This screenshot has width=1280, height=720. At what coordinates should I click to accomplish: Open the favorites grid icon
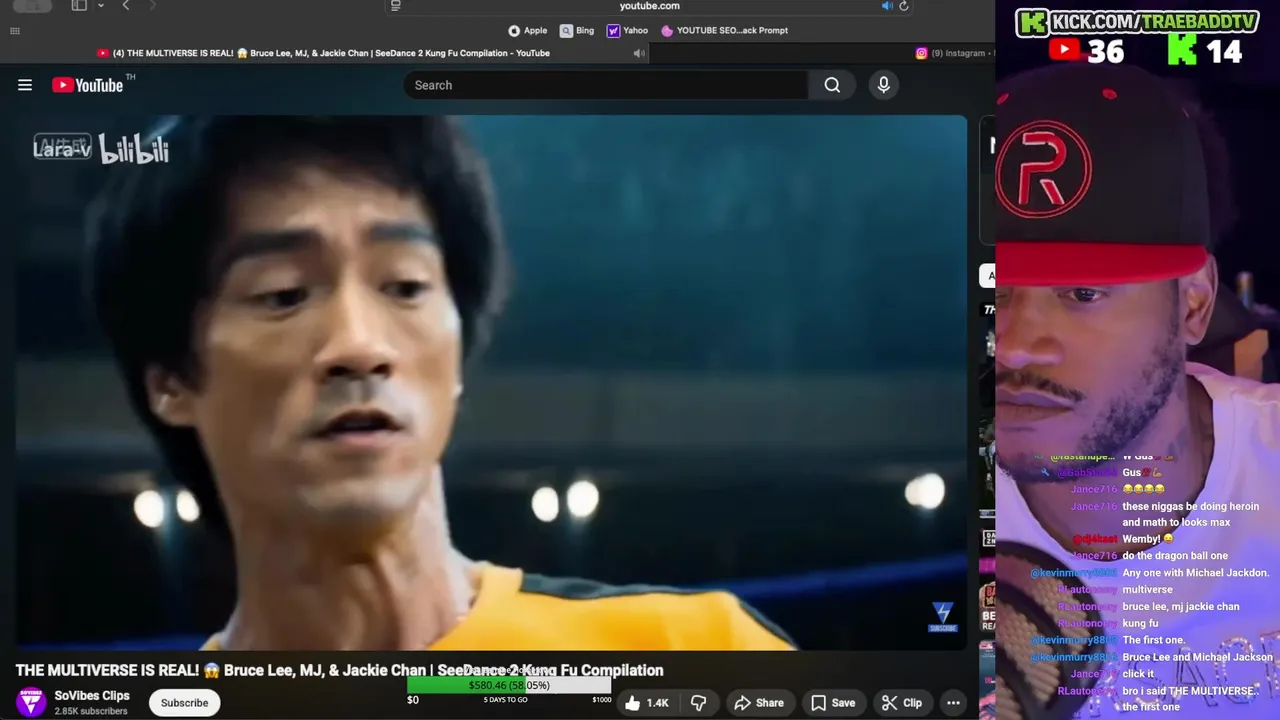coord(15,31)
